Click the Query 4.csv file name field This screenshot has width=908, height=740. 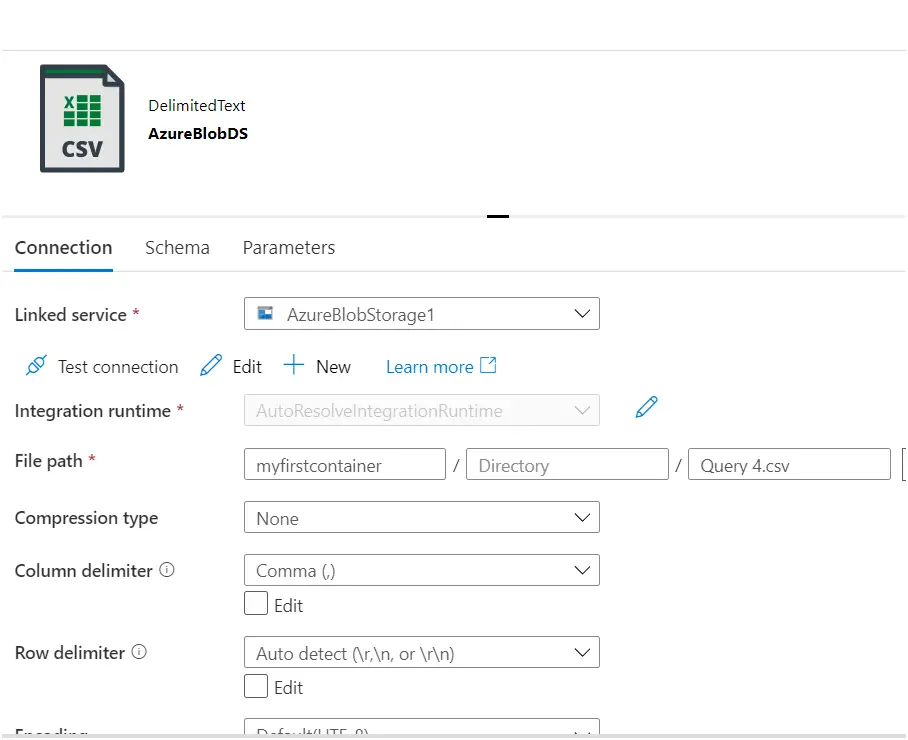789,464
